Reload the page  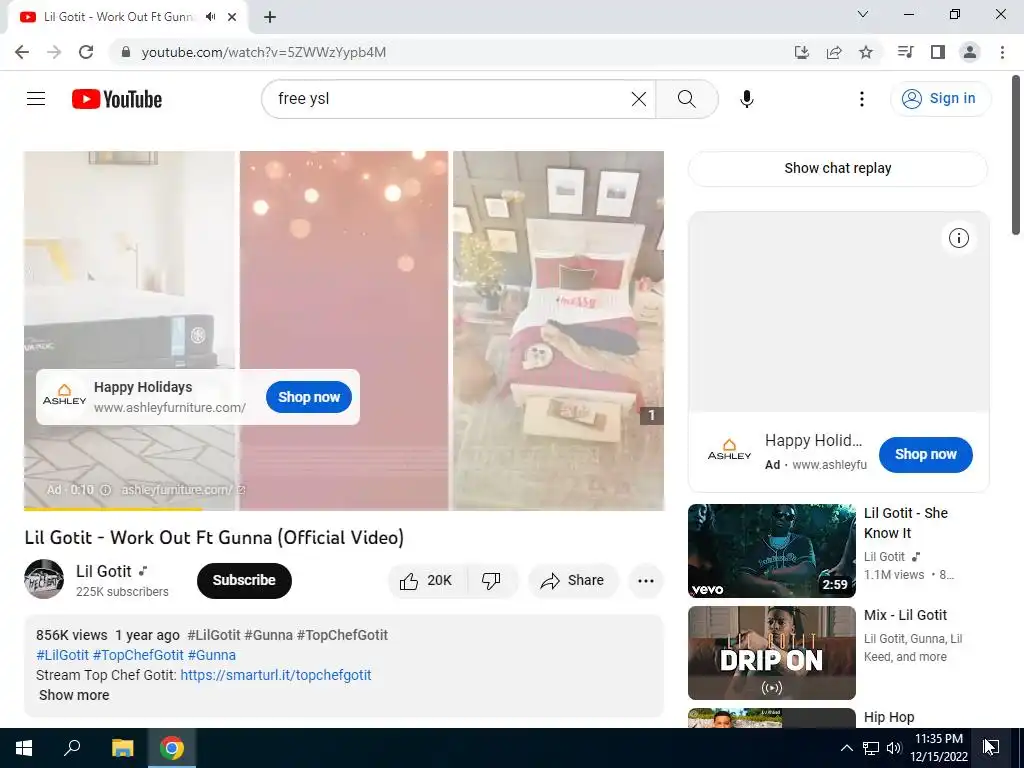coord(86,52)
